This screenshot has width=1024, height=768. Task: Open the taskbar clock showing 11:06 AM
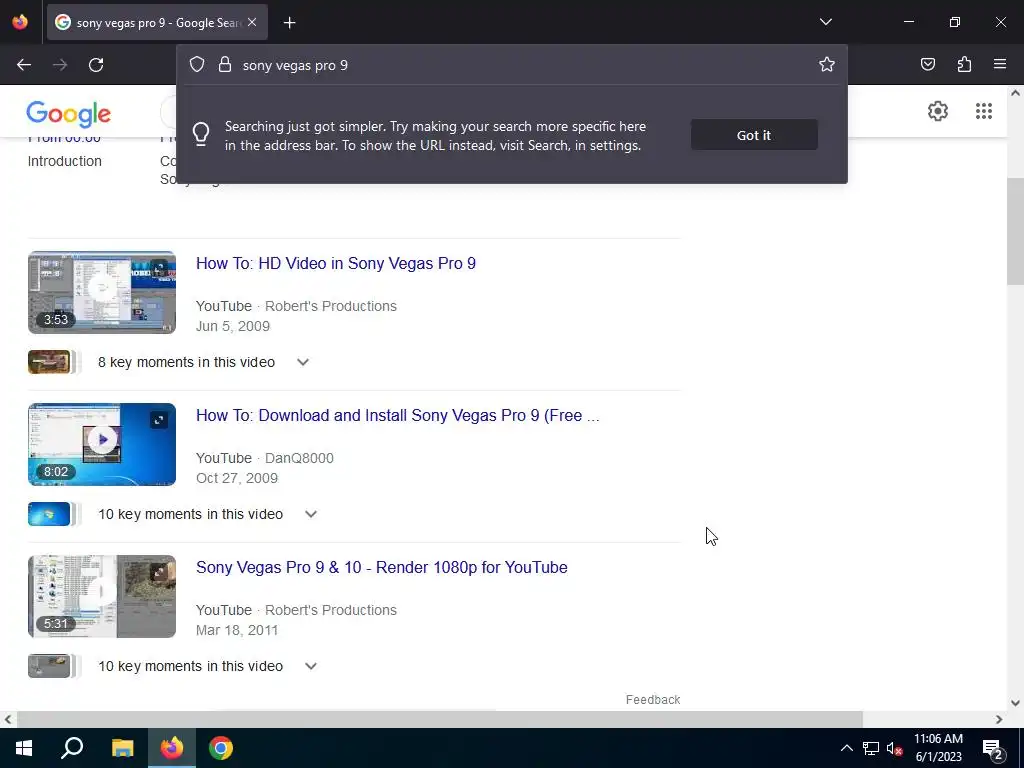938,748
